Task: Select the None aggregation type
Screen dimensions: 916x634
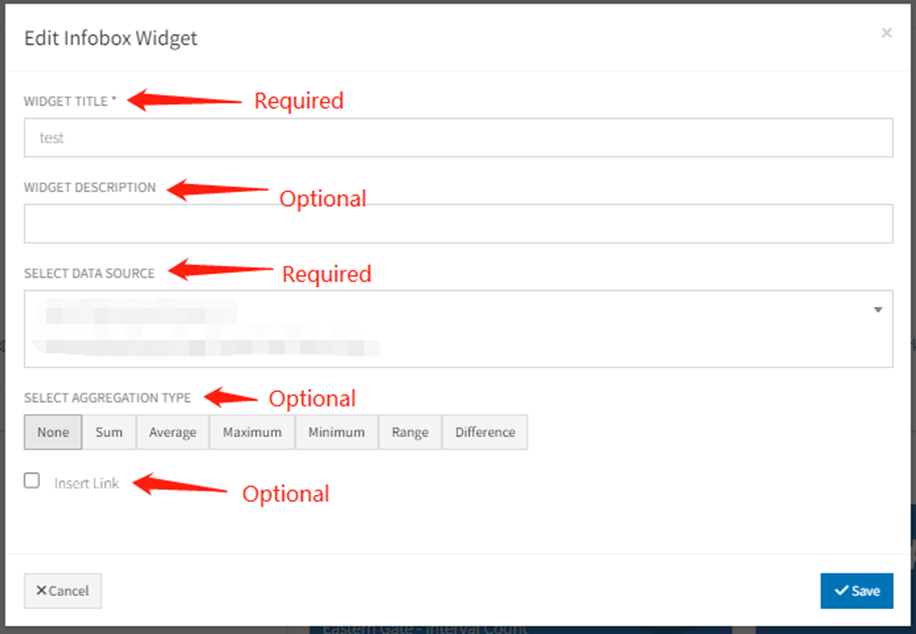Action: click(53, 432)
